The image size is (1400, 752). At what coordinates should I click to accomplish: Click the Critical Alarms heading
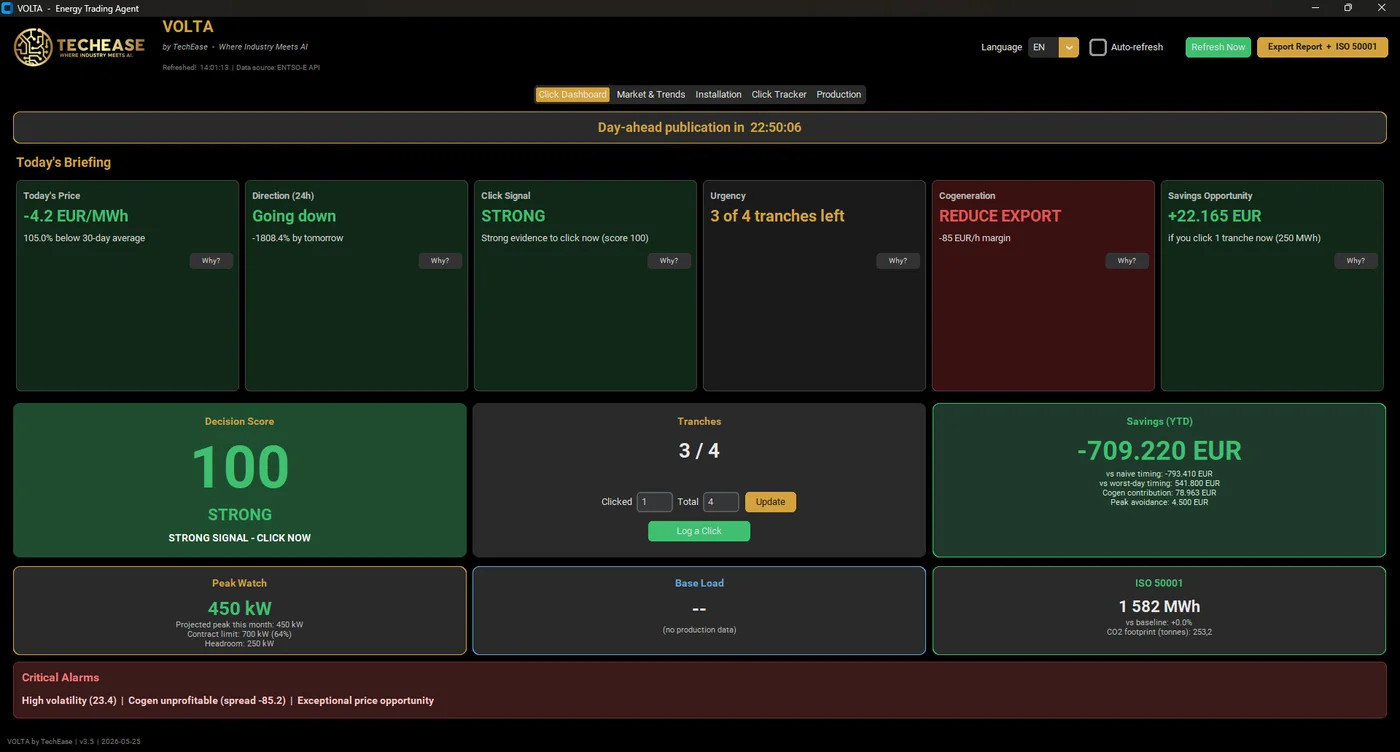(61, 677)
